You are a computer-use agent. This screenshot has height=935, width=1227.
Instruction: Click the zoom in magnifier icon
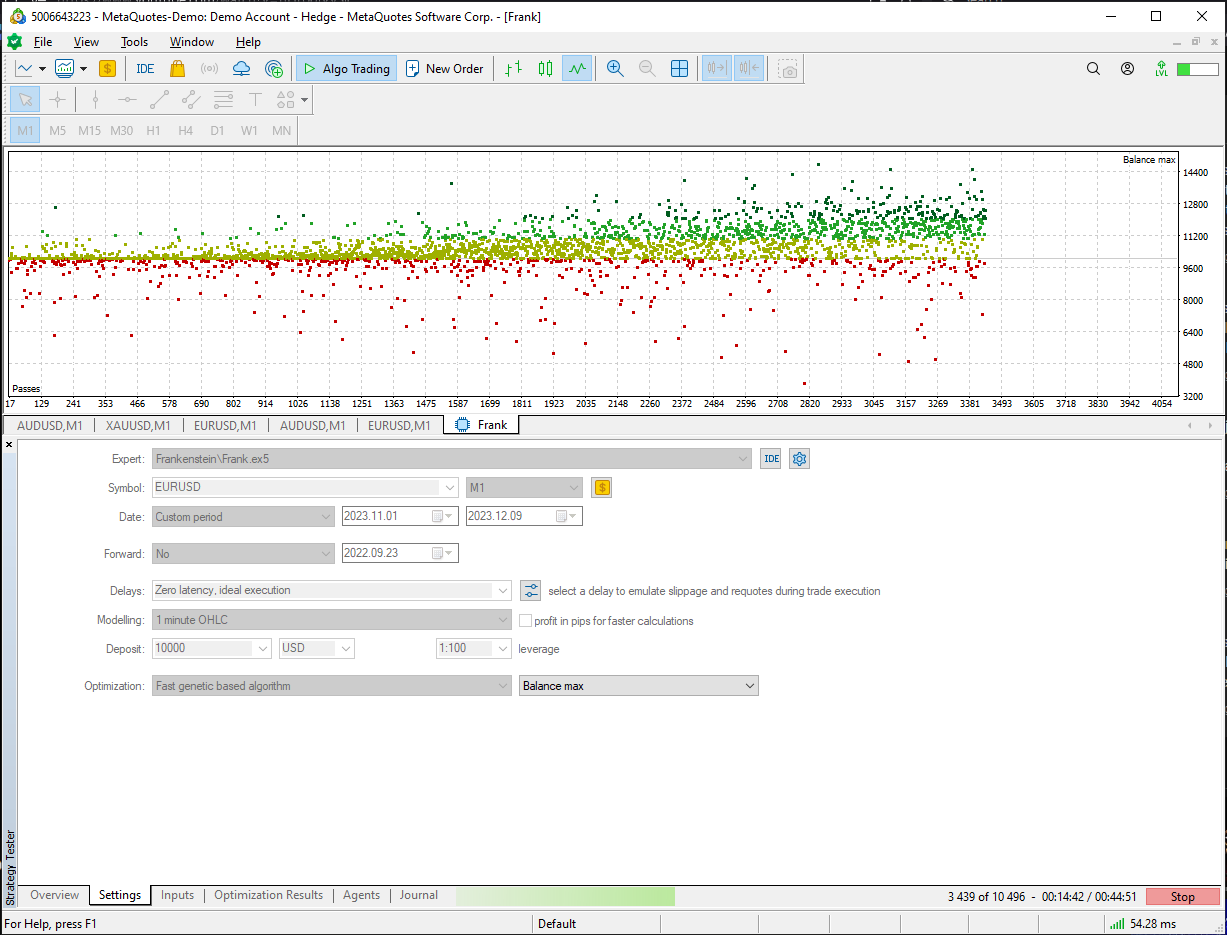pos(615,69)
